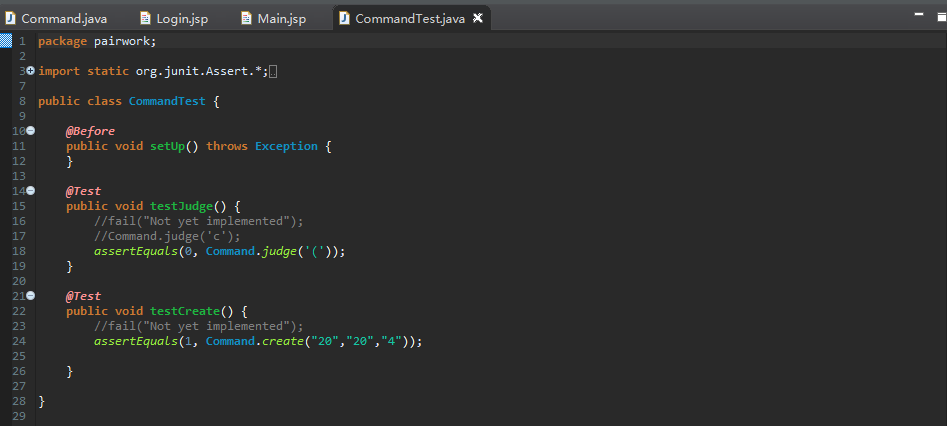Collapse the testJudge method at line 14
Viewport: 947px width, 426px height.
point(31,190)
